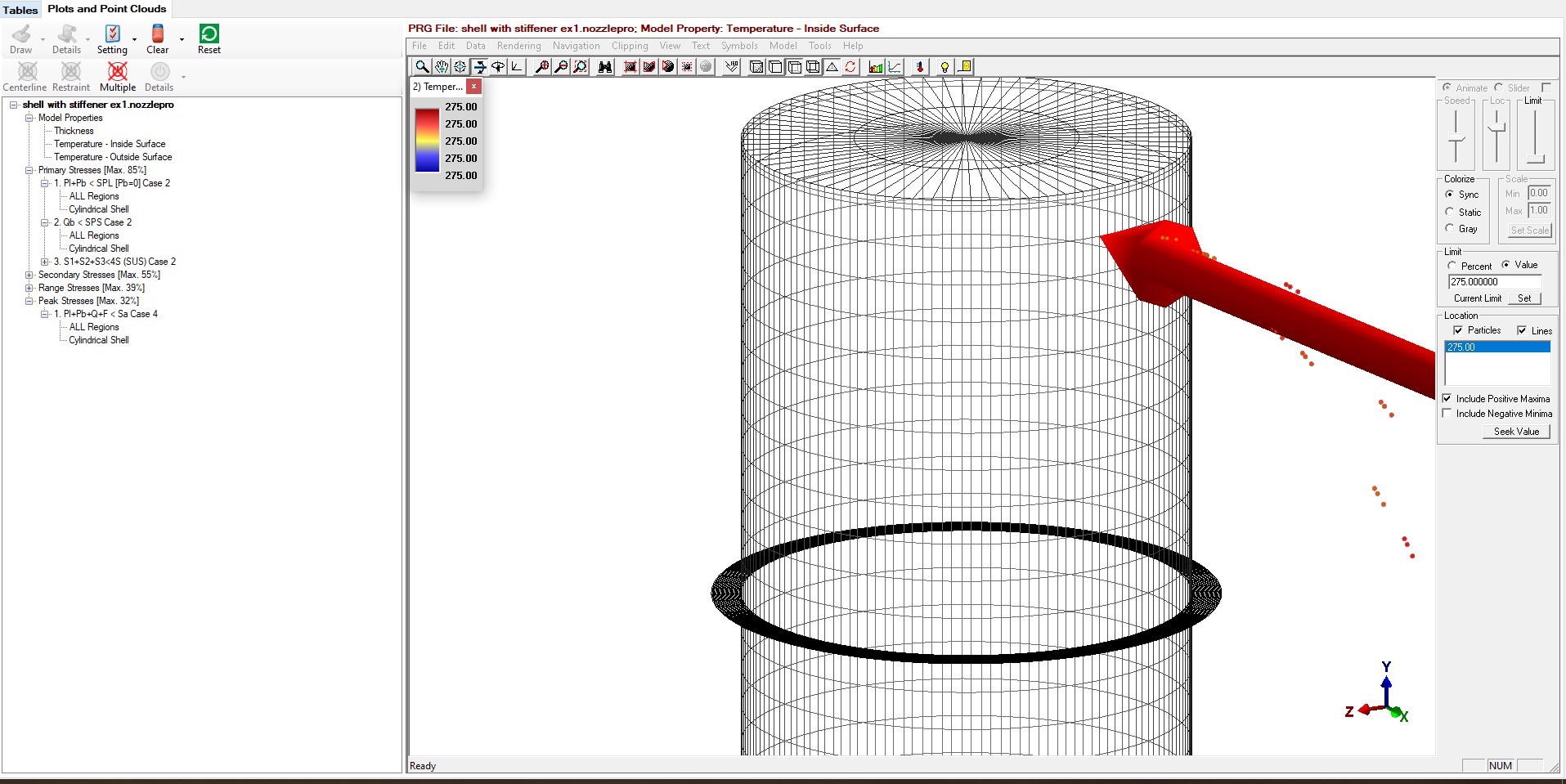Expand the Secondary Stresses tree node
The height and width of the screenshot is (784, 1566).
click(x=29, y=275)
